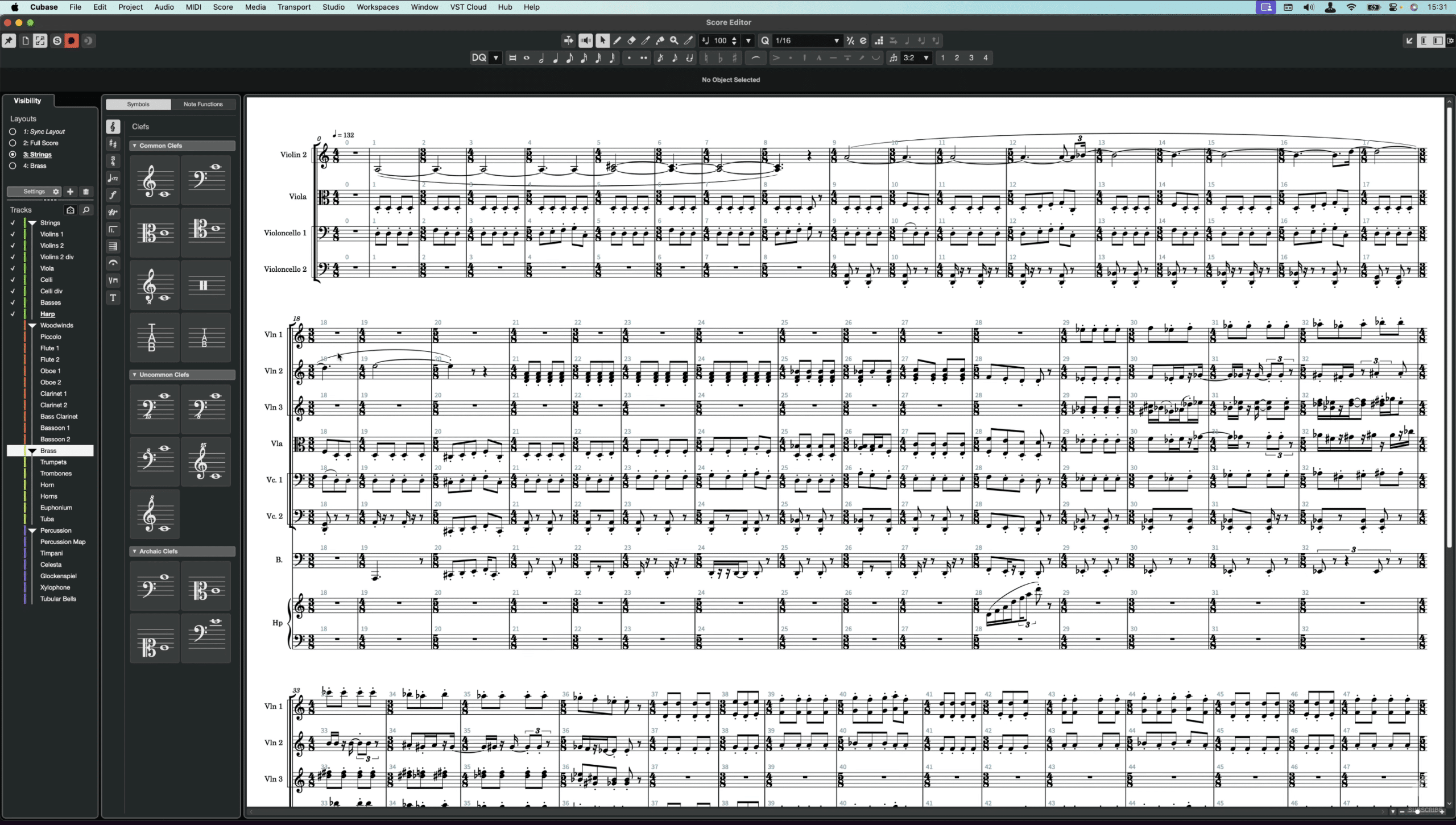Toggle visibility checkmark for Viola track
This screenshot has width=1456, height=825.
(x=13, y=268)
